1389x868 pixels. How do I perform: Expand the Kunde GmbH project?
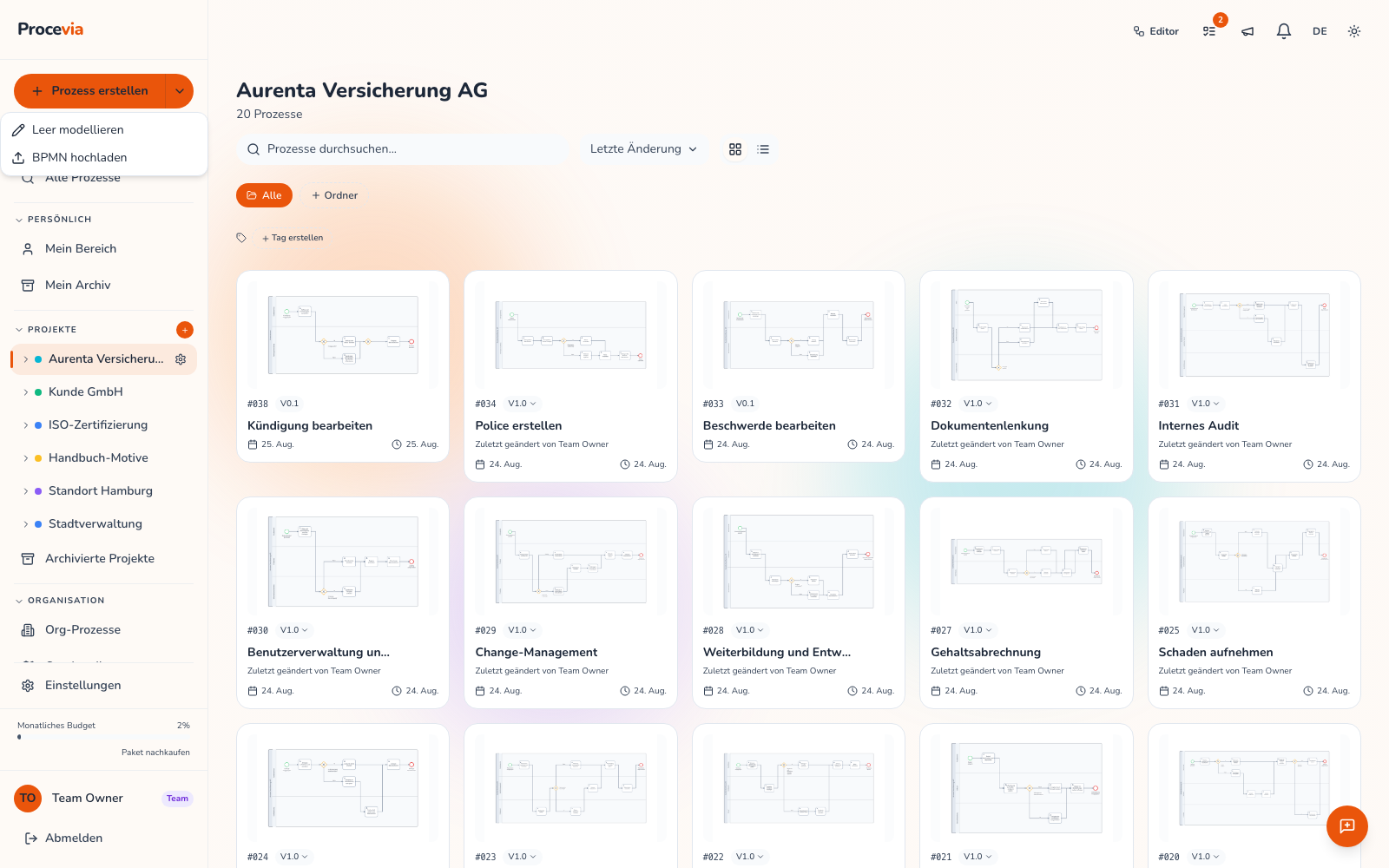[x=26, y=392]
